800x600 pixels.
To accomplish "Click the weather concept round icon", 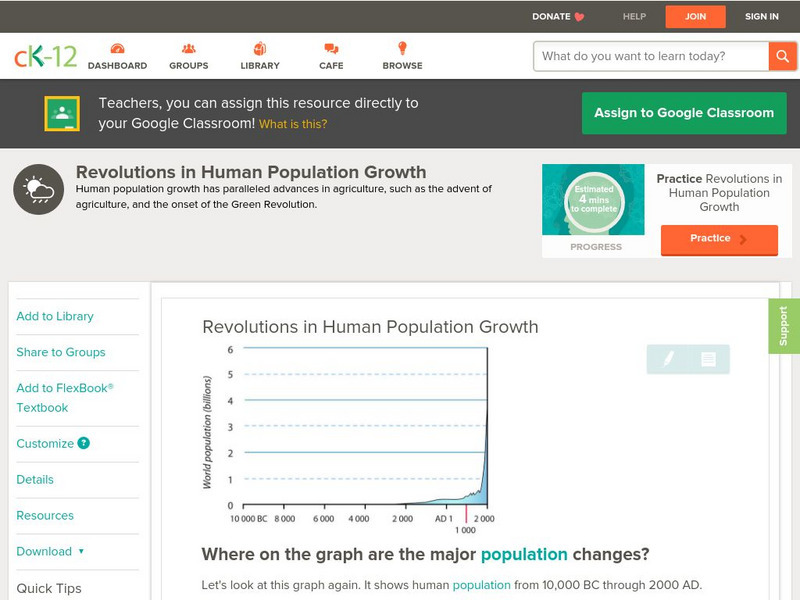I will 39,189.
